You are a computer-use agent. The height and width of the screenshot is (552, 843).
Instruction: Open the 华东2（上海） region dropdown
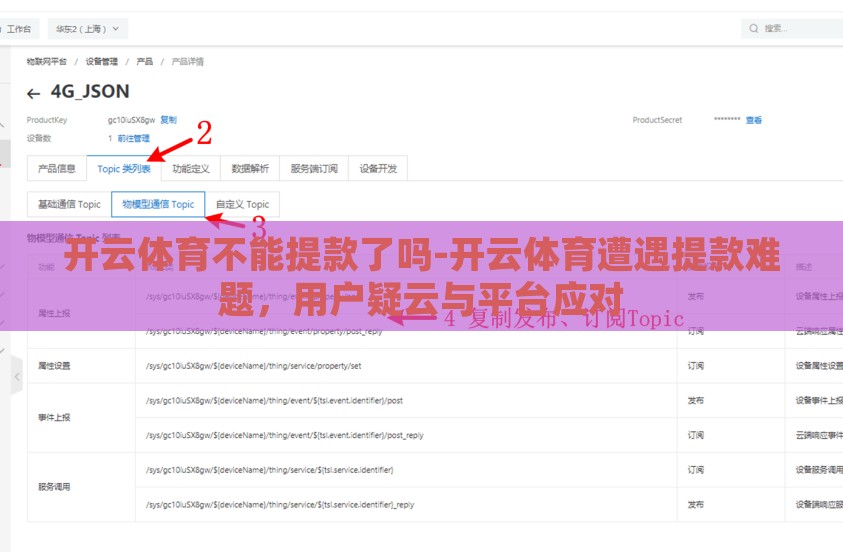coord(88,28)
